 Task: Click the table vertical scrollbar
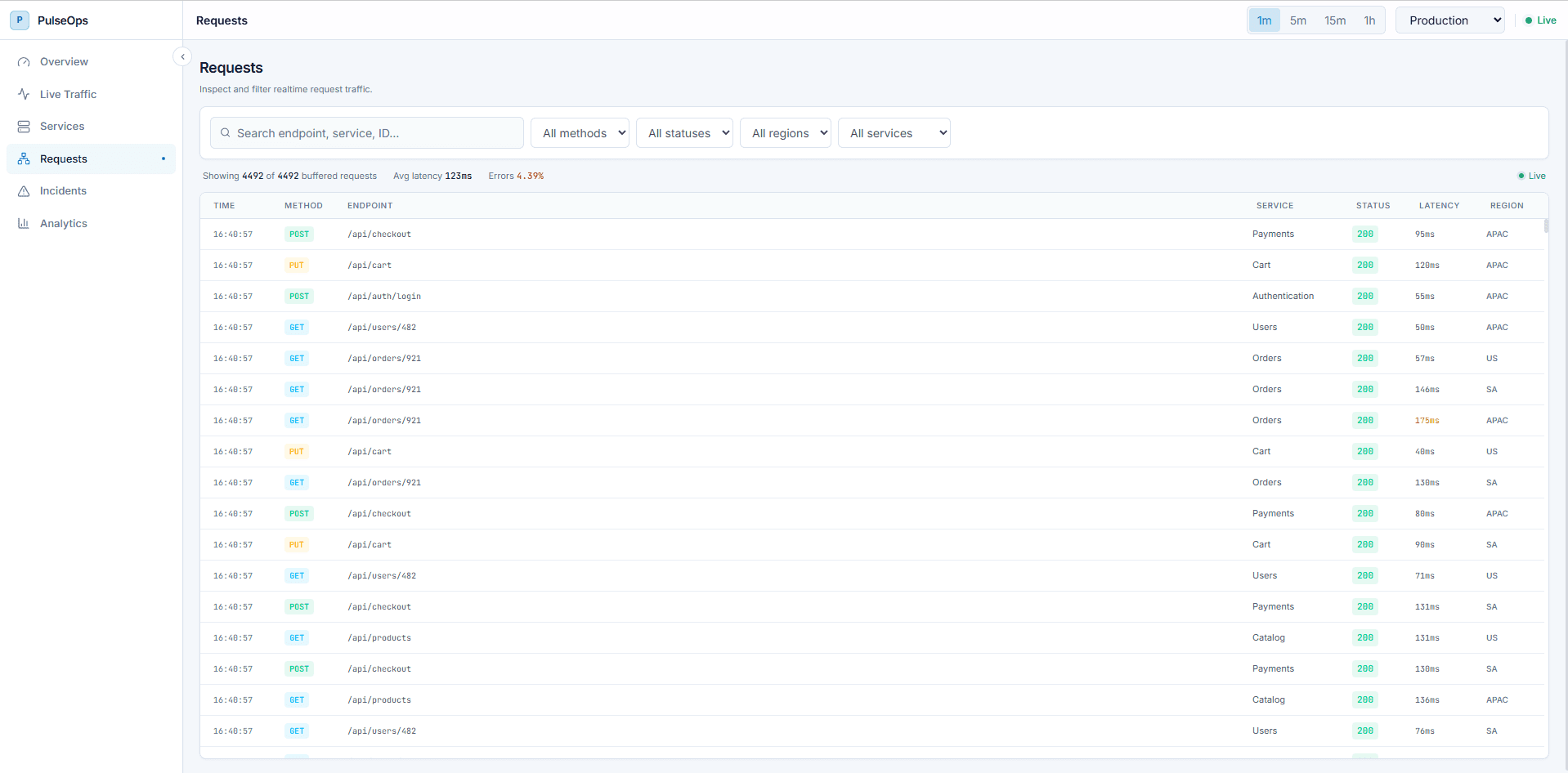(1546, 226)
